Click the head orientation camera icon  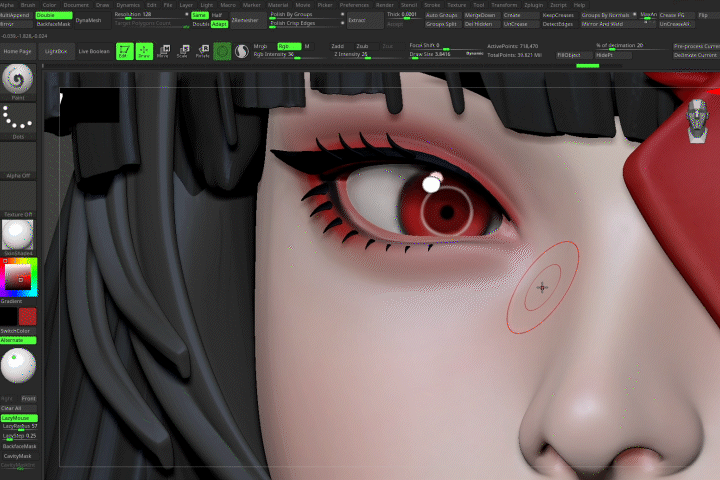point(697,121)
